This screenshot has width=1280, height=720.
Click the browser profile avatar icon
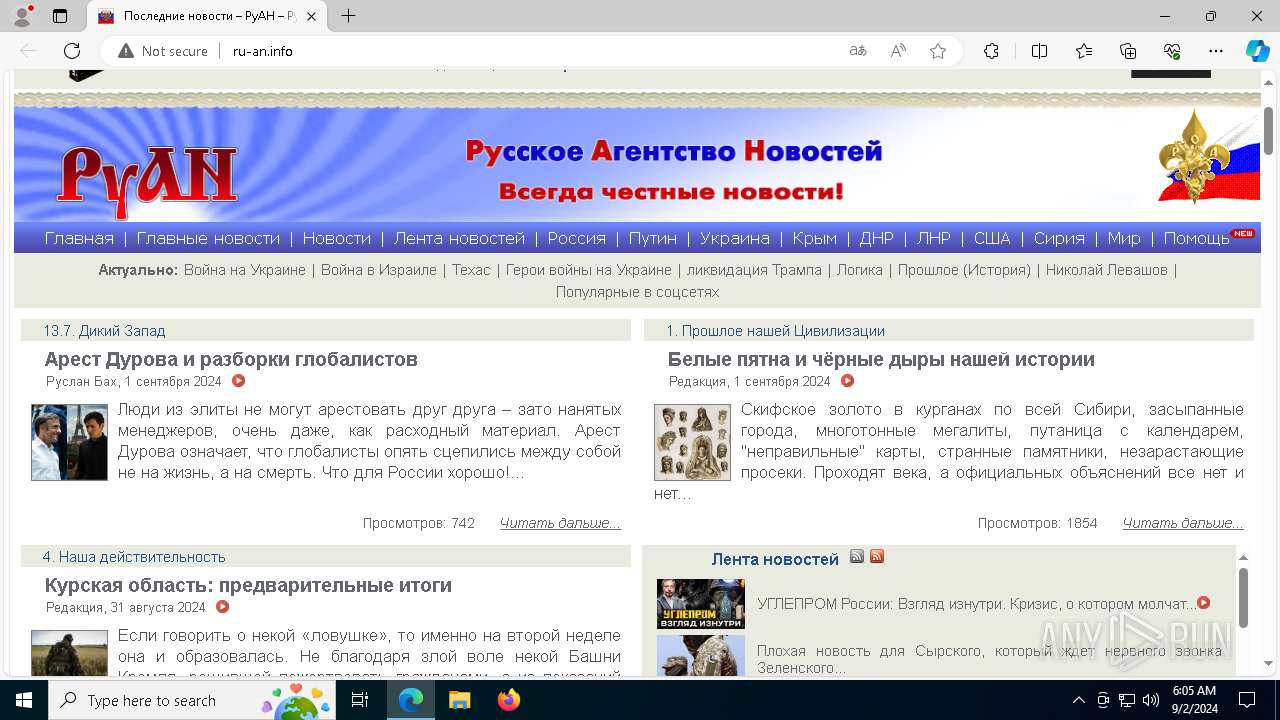pyautogui.click(x=22, y=16)
